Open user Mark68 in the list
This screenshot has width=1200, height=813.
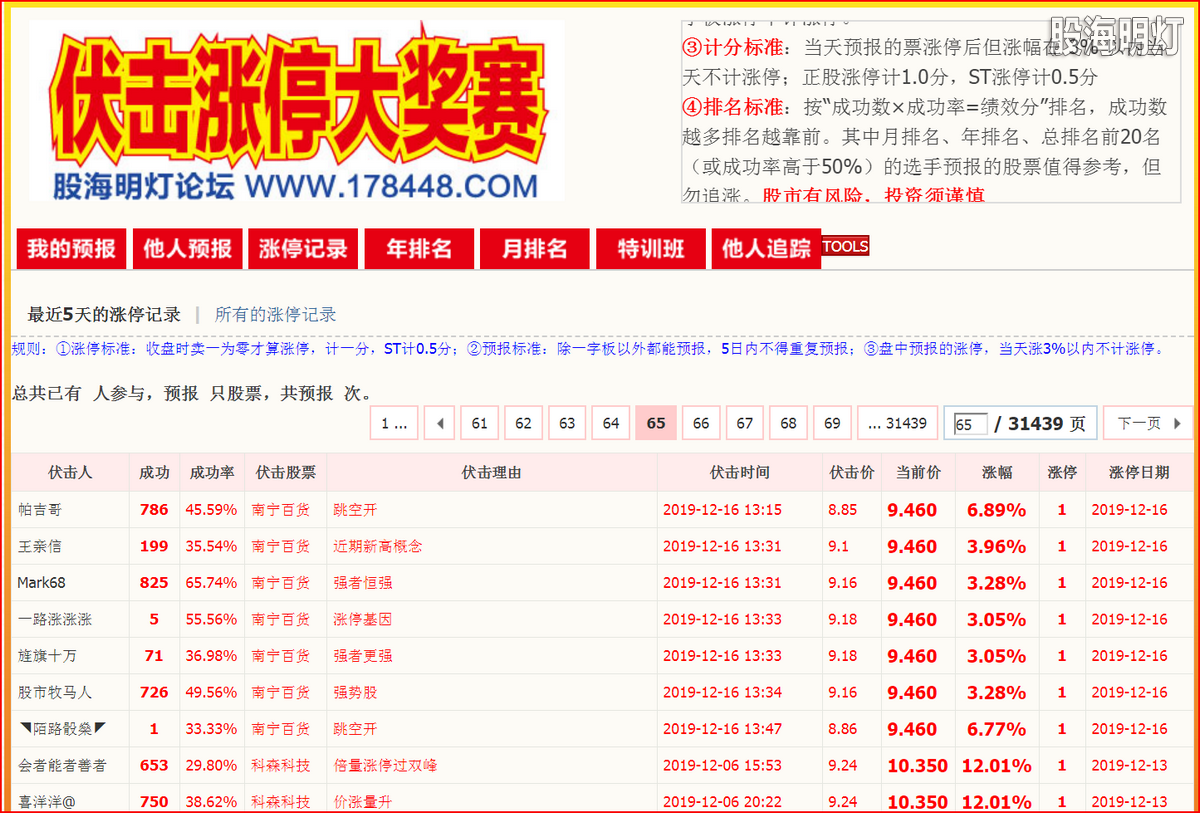pyautogui.click(x=41, y=583)
